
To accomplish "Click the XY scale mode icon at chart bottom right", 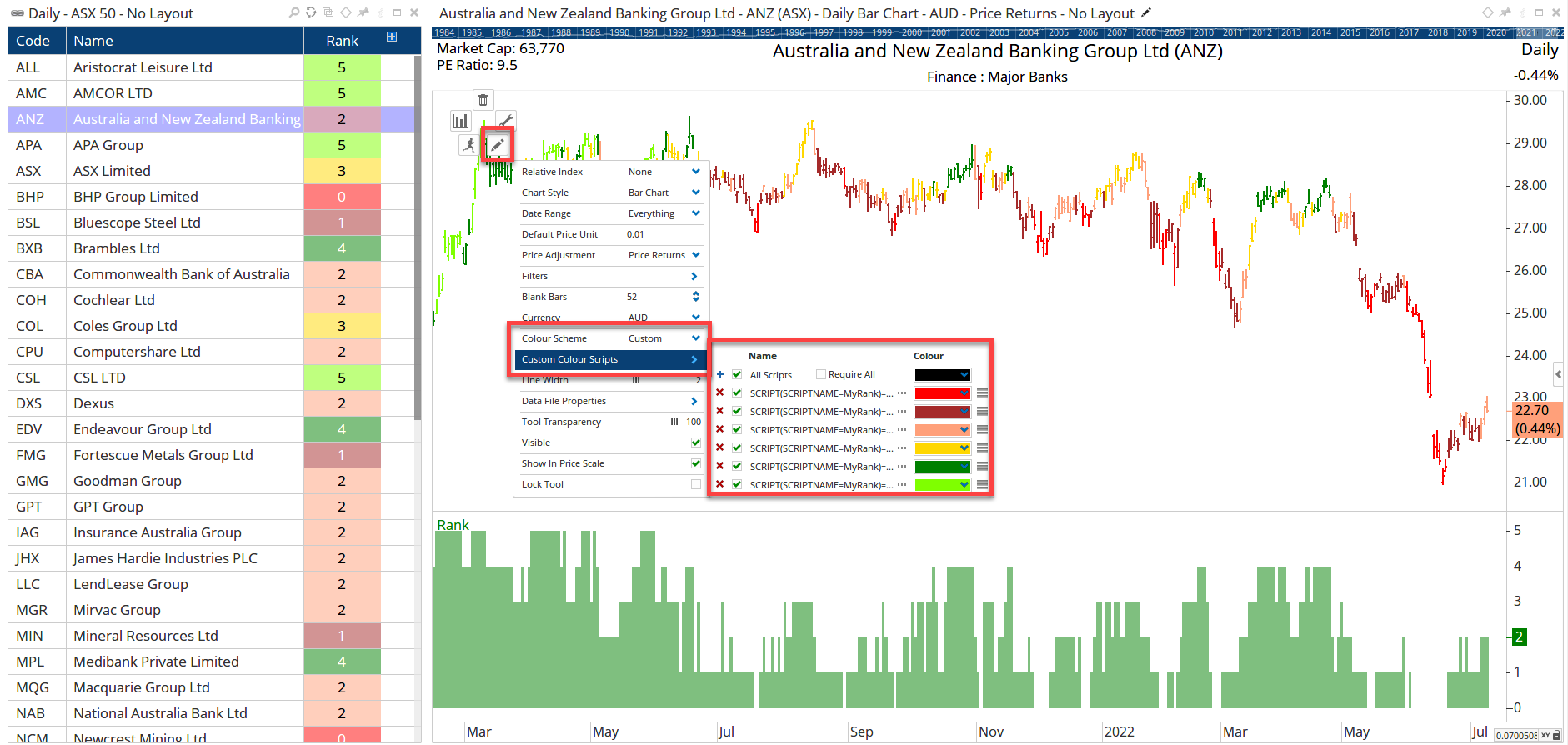I will click(x=1545, y=736).
